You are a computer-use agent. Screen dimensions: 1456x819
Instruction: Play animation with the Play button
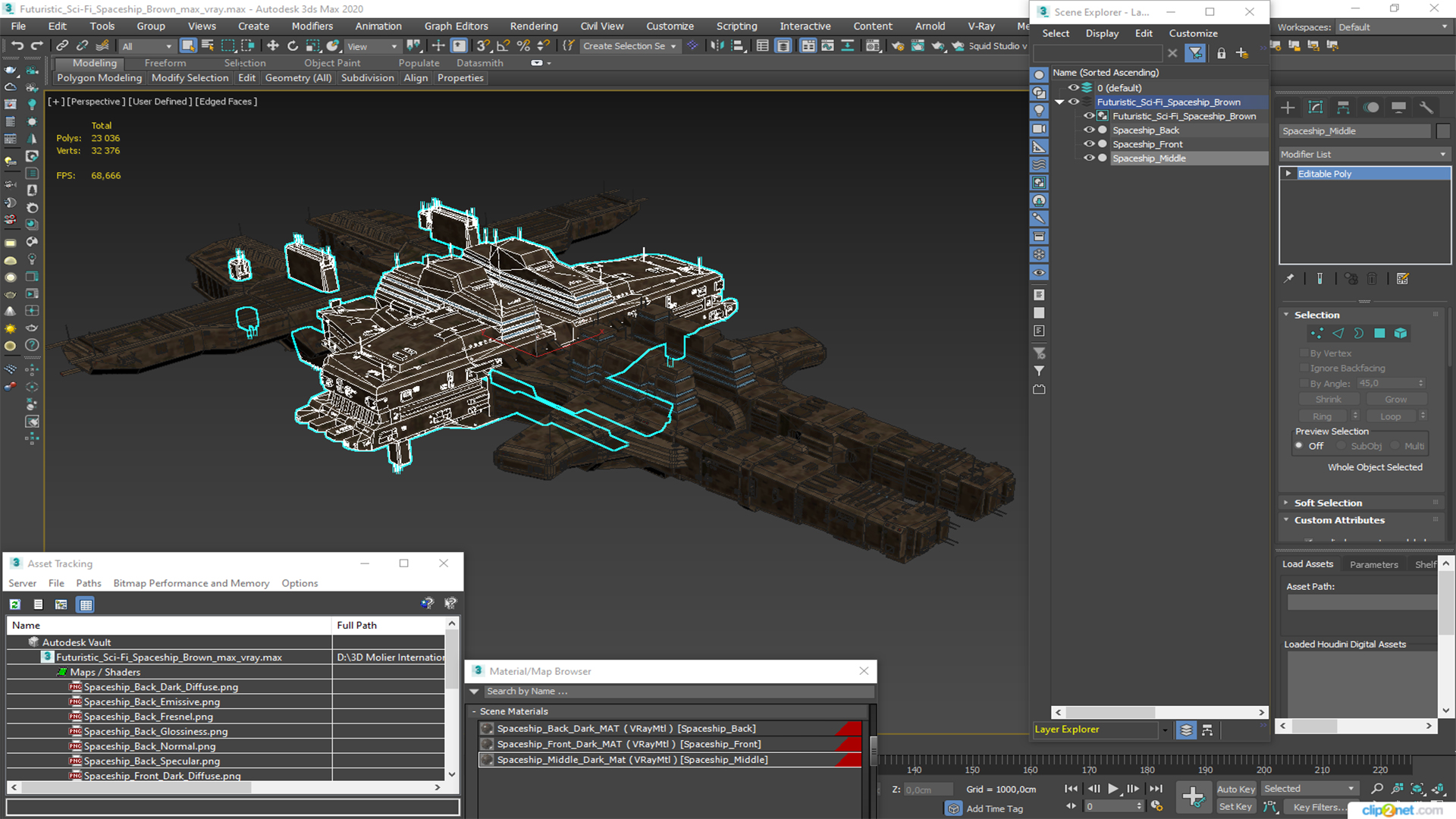1113,789
